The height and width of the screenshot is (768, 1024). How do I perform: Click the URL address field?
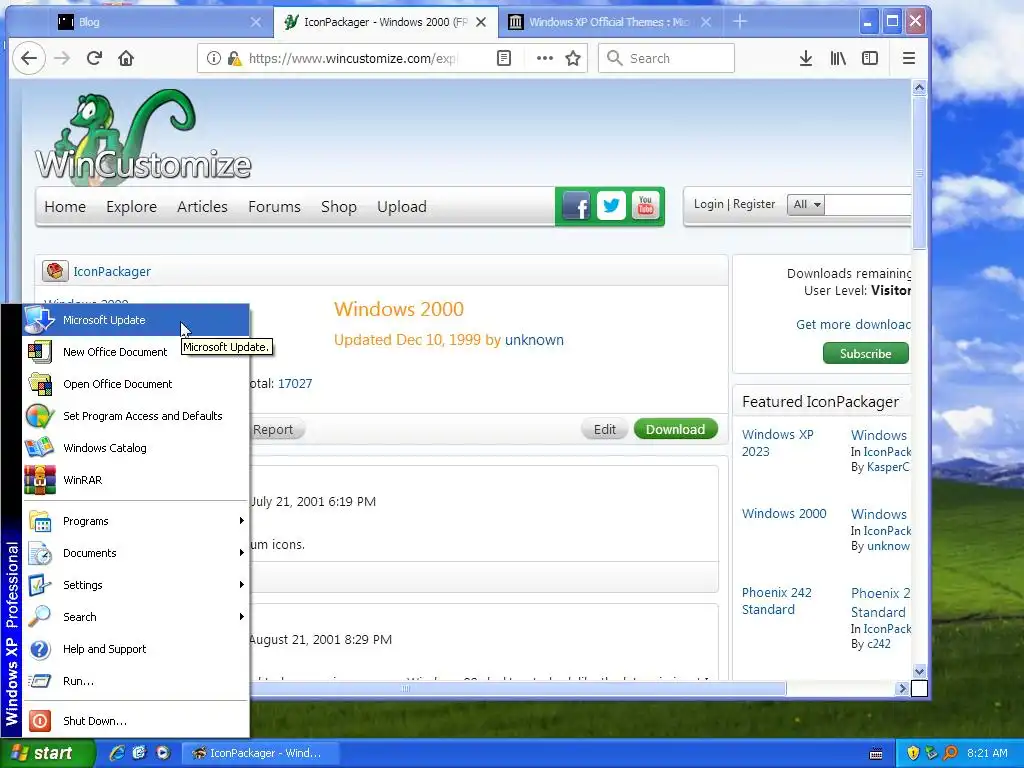(x=353, y=58)
